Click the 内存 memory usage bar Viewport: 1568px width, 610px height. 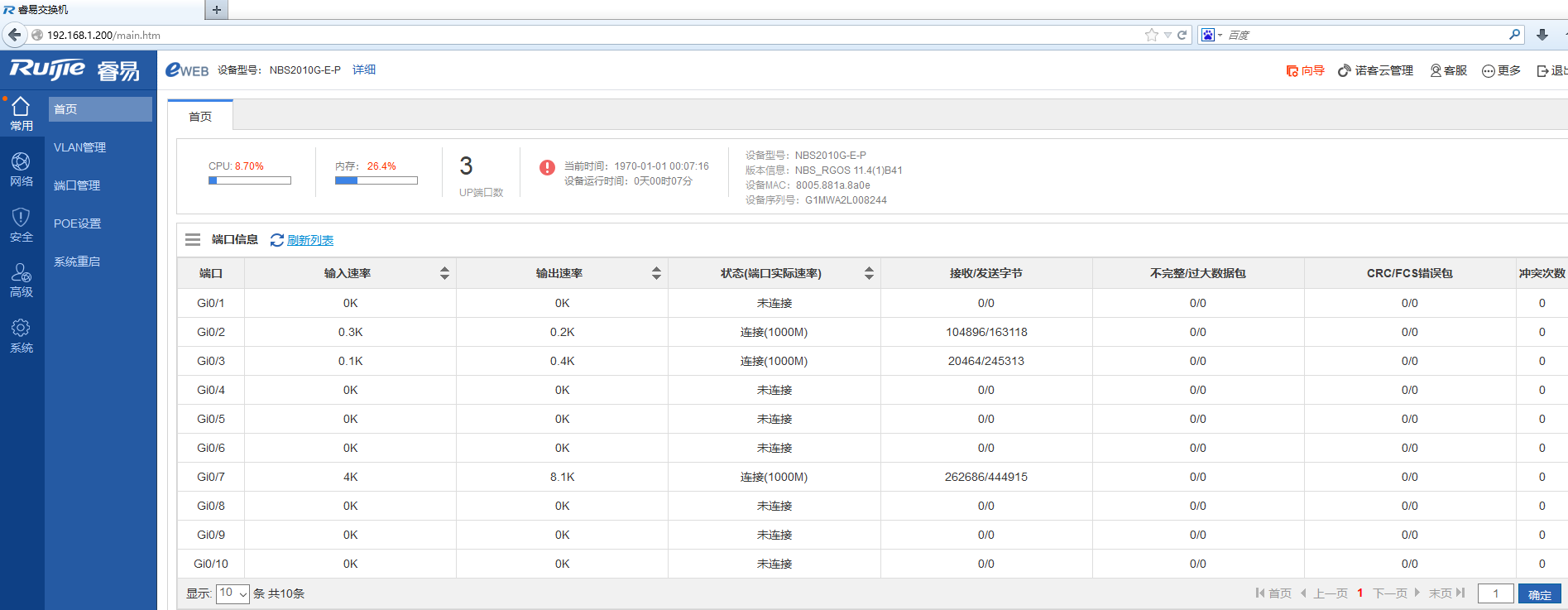pyautogui.click(x=376, y=180)
